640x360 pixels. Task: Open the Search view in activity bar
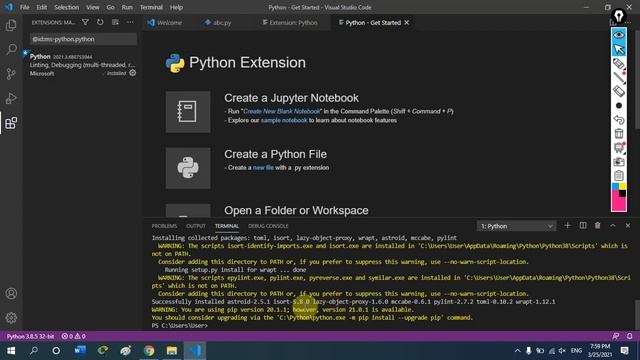(x=11, y=49)
